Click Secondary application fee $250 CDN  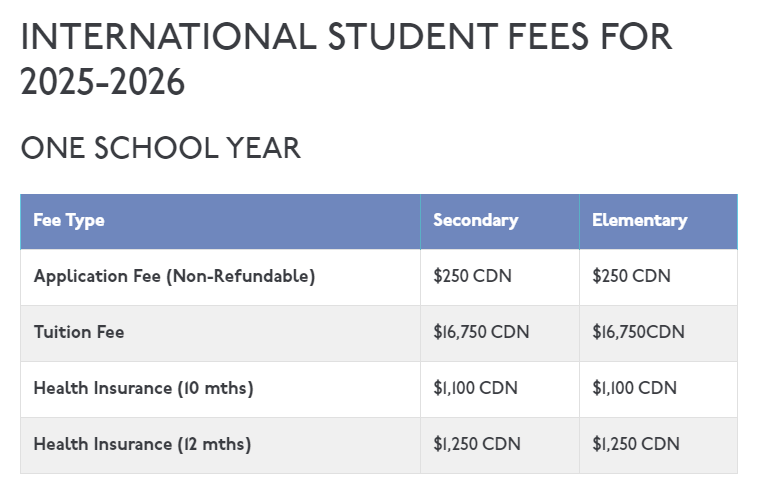point(472,277)
